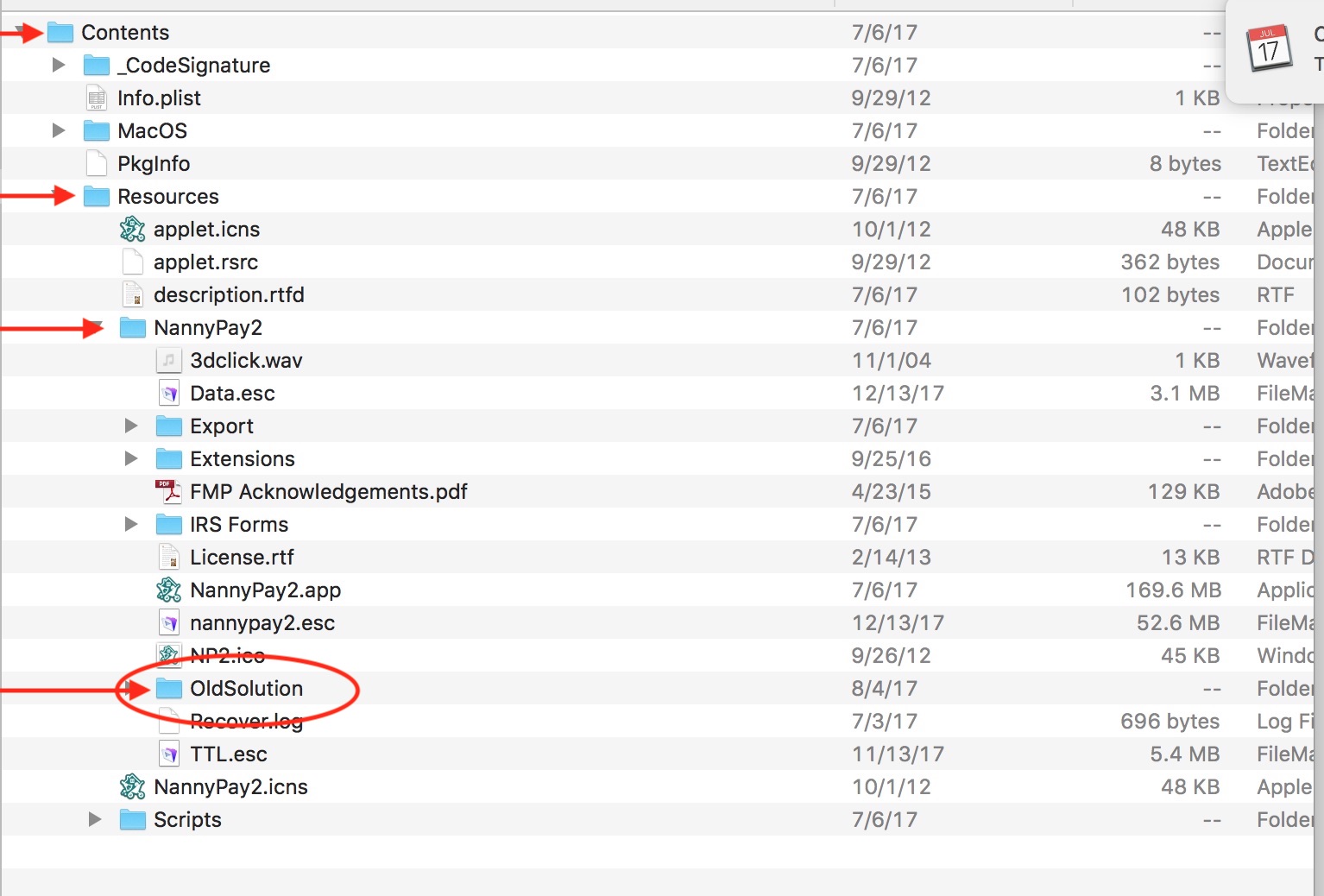Select the Export folder icon
Image resolution: width=1324 pixels, height=896 pixels.
[x=169, y=426]
